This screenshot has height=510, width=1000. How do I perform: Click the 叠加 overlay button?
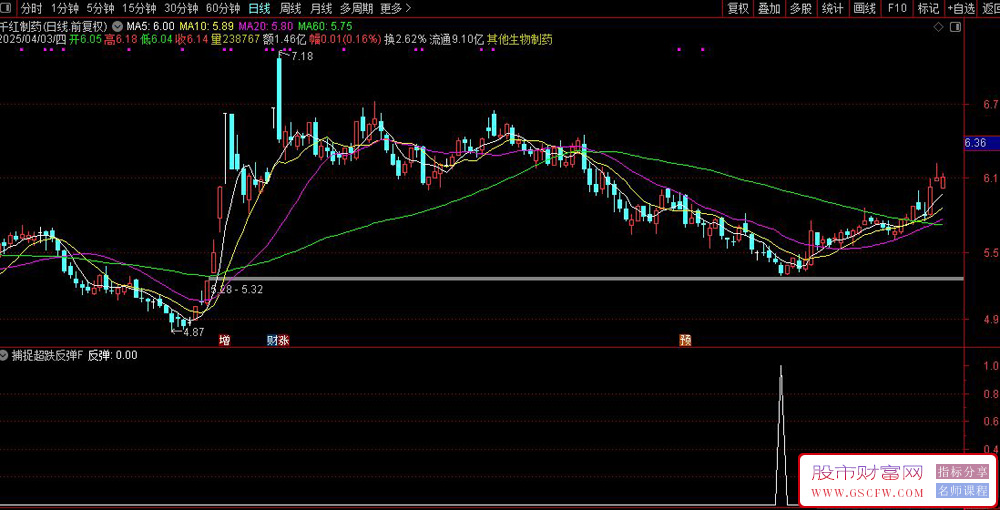click(769, 8)
